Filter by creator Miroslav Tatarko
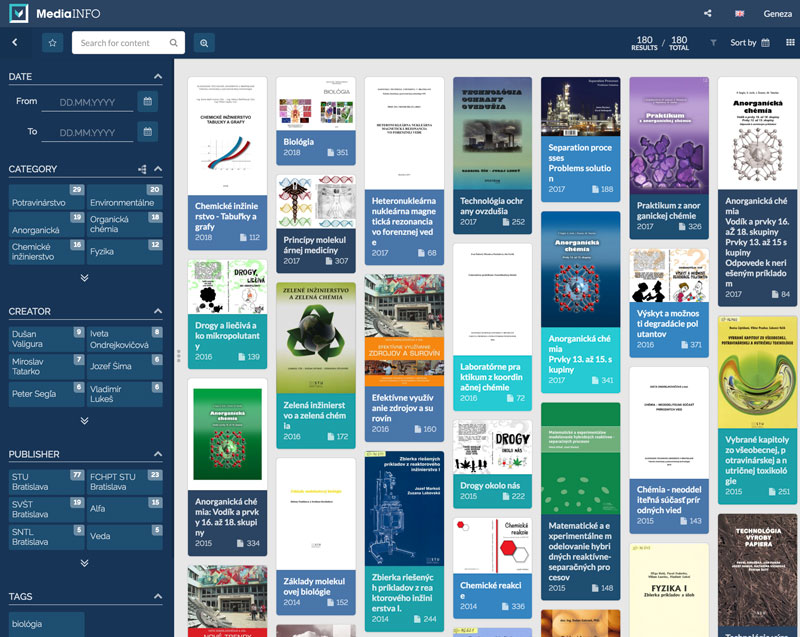 [46, 366]
